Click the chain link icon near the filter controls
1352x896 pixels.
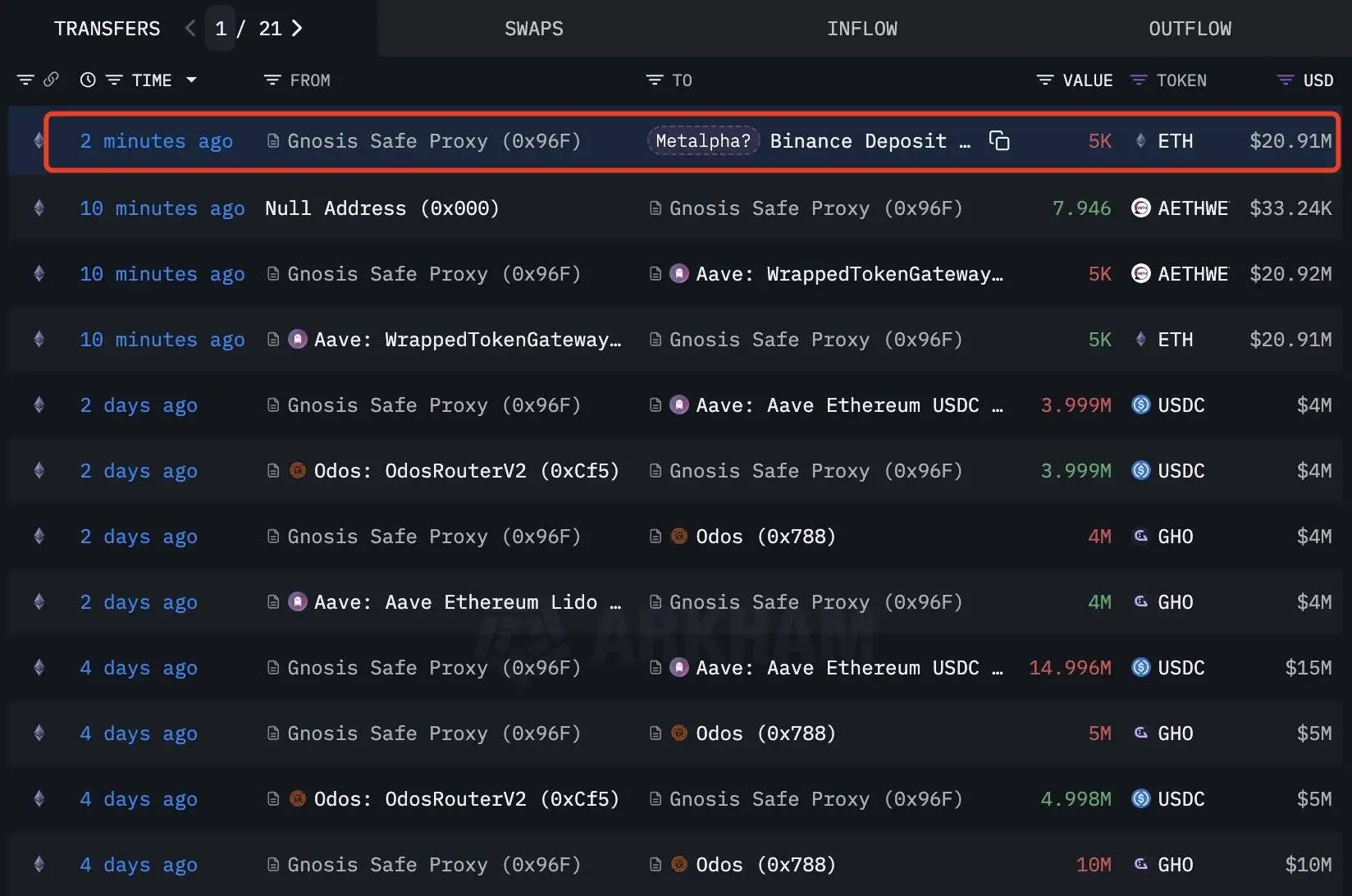[53, 80]
